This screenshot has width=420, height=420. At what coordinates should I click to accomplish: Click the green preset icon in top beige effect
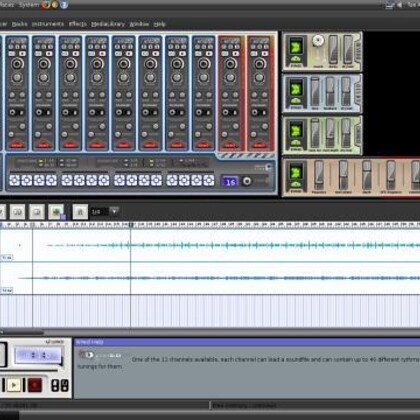pyautogui.click(x=296, y=46)
